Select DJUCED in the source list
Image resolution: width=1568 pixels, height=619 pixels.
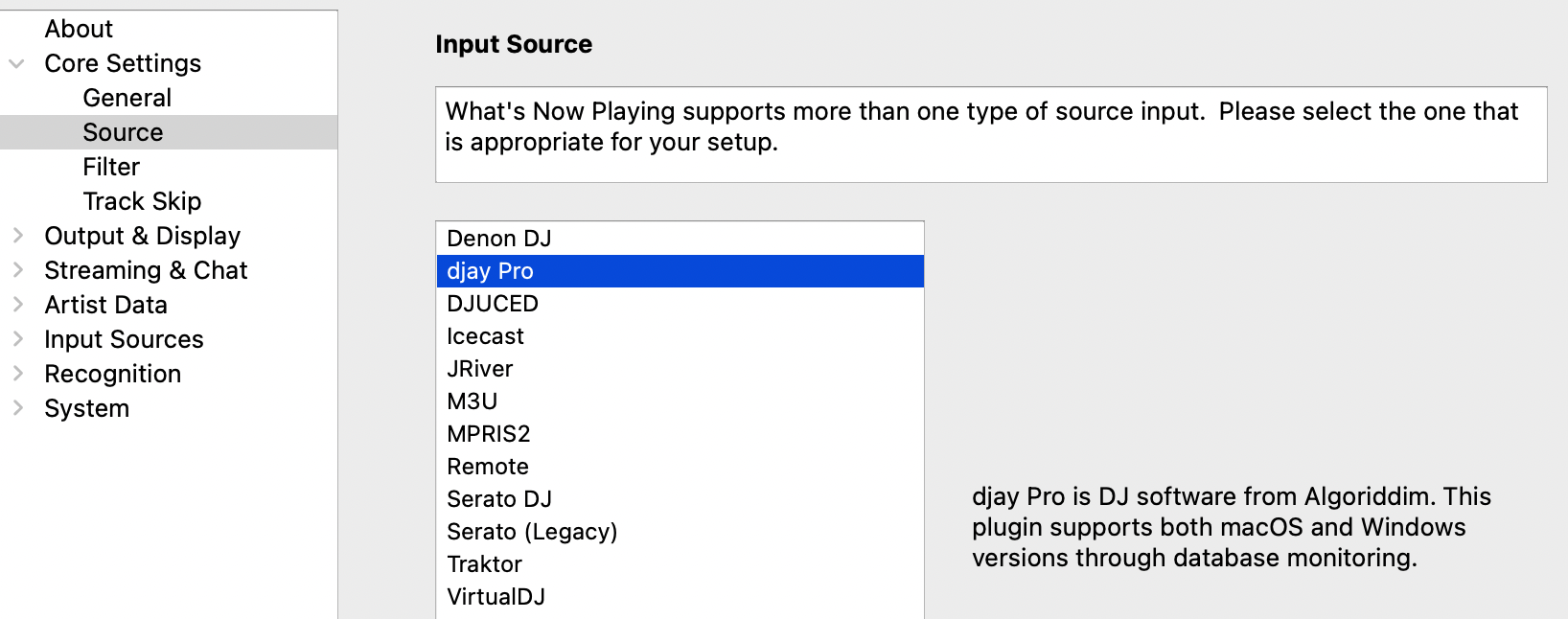[493, 304]
